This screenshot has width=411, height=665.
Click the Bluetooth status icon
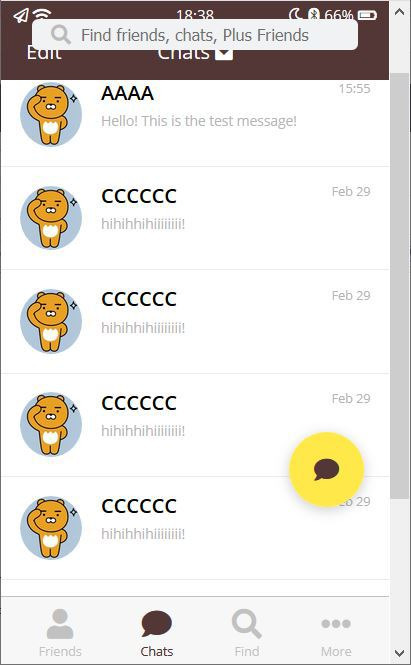pos(314,15)
